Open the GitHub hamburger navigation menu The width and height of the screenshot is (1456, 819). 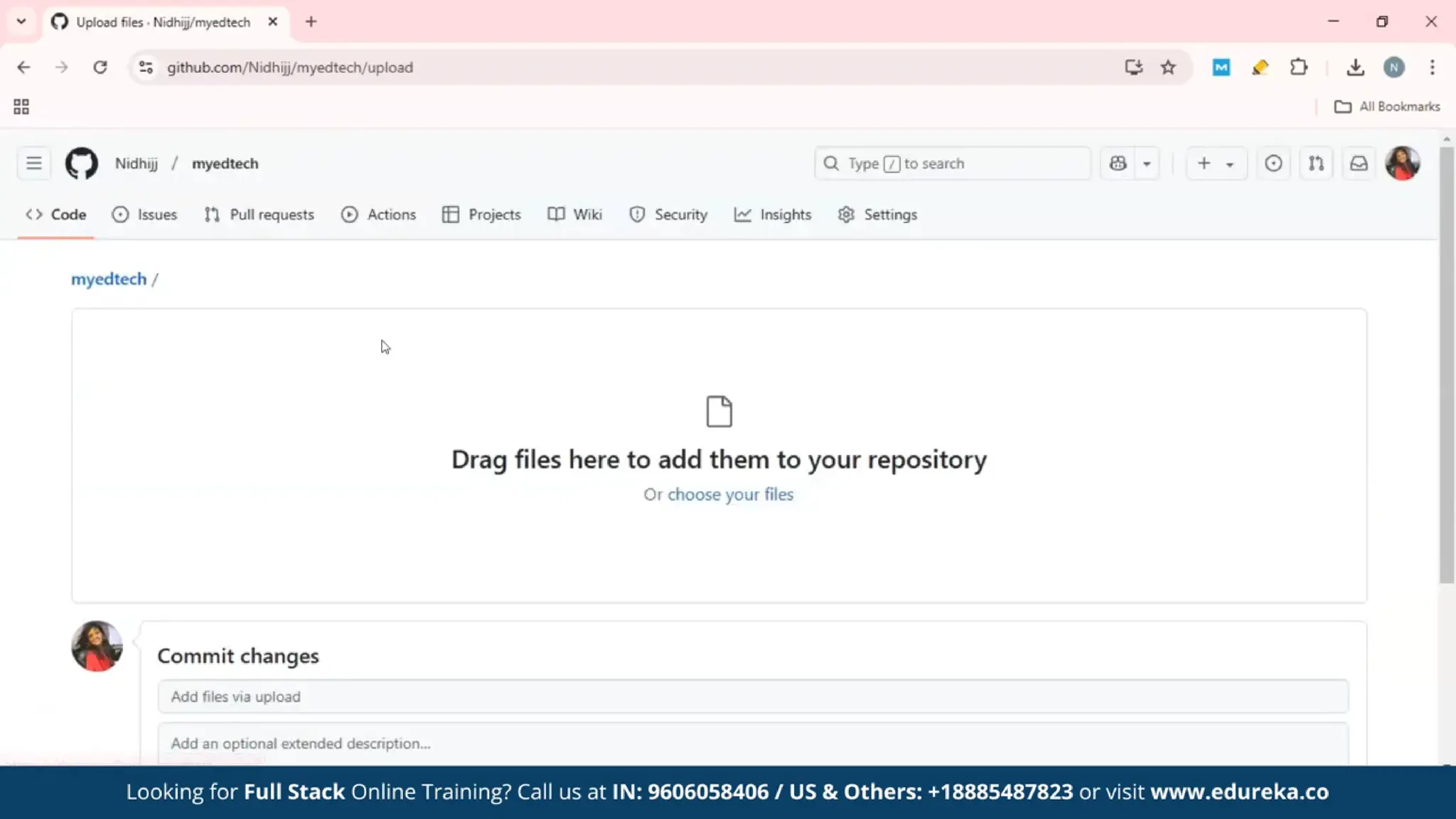click(33, 164)
